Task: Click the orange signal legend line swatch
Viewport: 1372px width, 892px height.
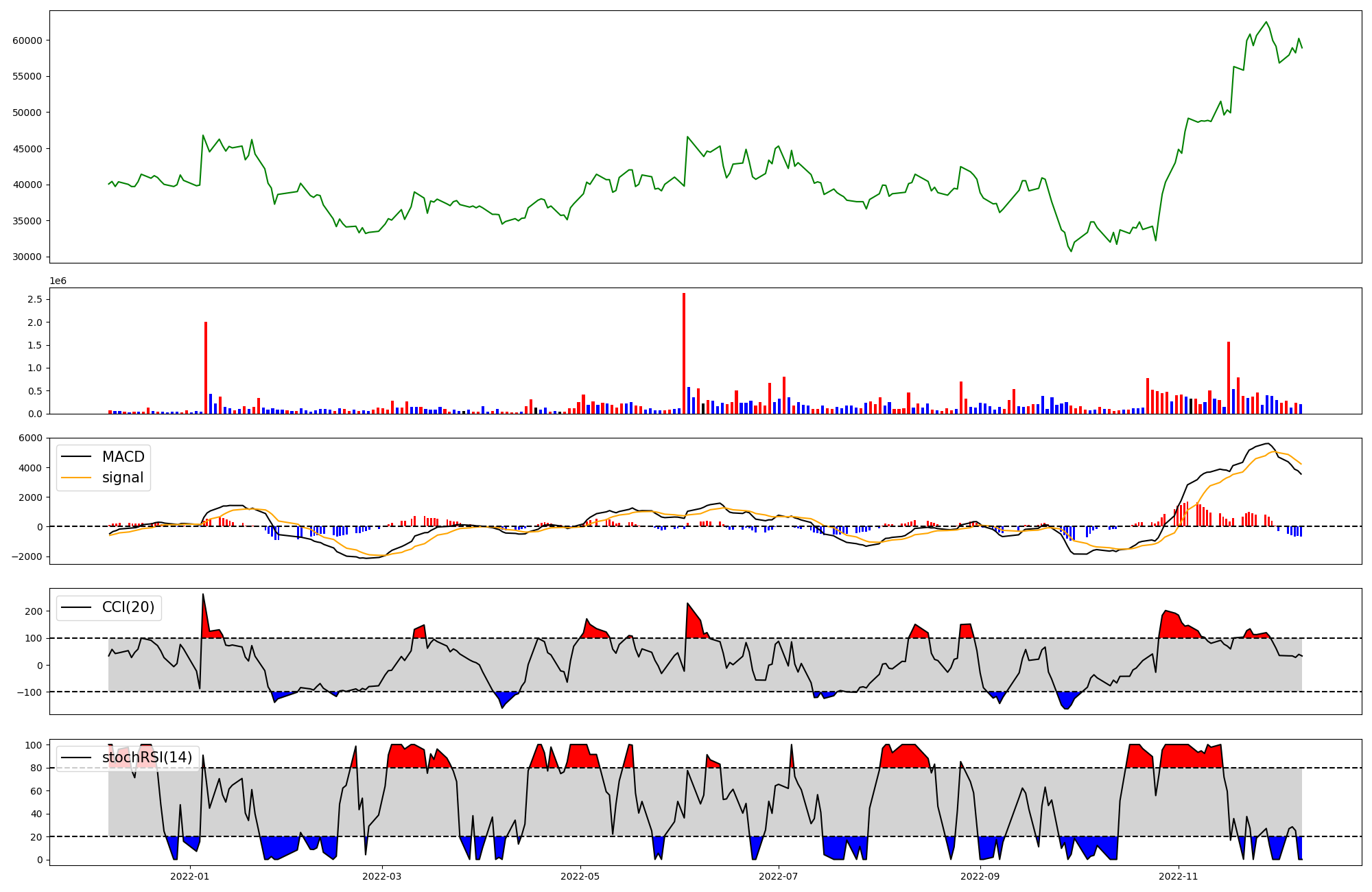Action: [x=76, y=478]
